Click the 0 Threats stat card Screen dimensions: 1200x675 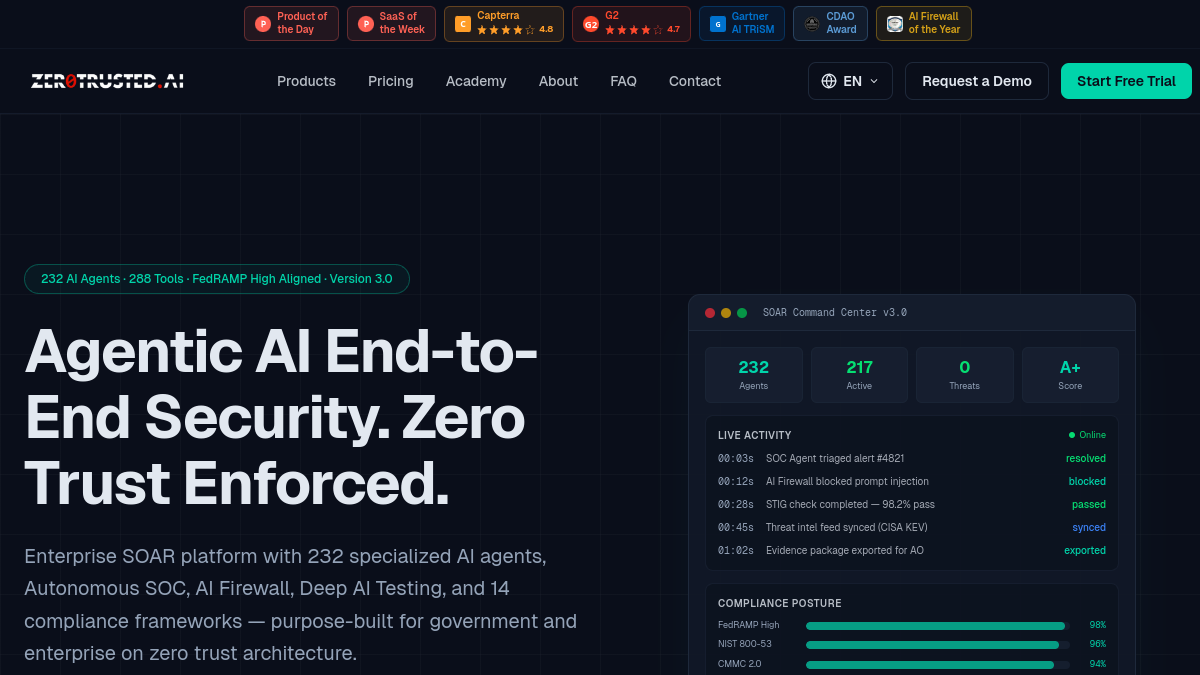(965, 375)
